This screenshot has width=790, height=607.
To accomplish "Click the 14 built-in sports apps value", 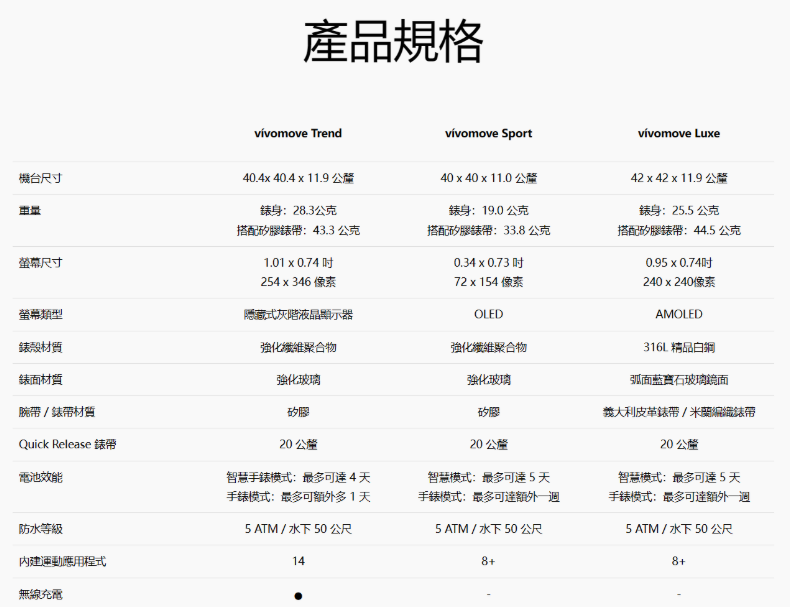I will tap(298, 561).
